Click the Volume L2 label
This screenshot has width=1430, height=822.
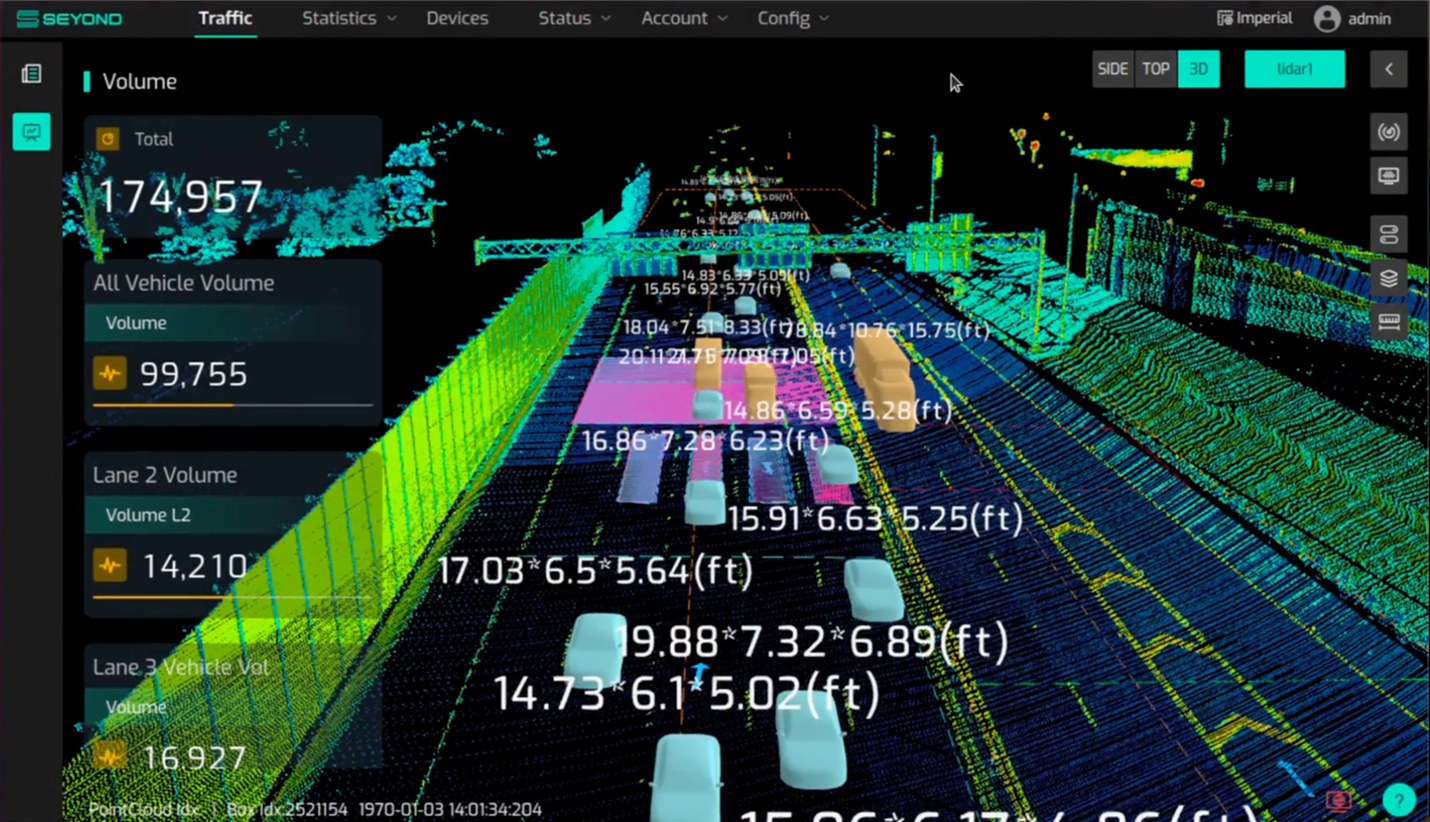pyautogui.click(x=148, y=515)
